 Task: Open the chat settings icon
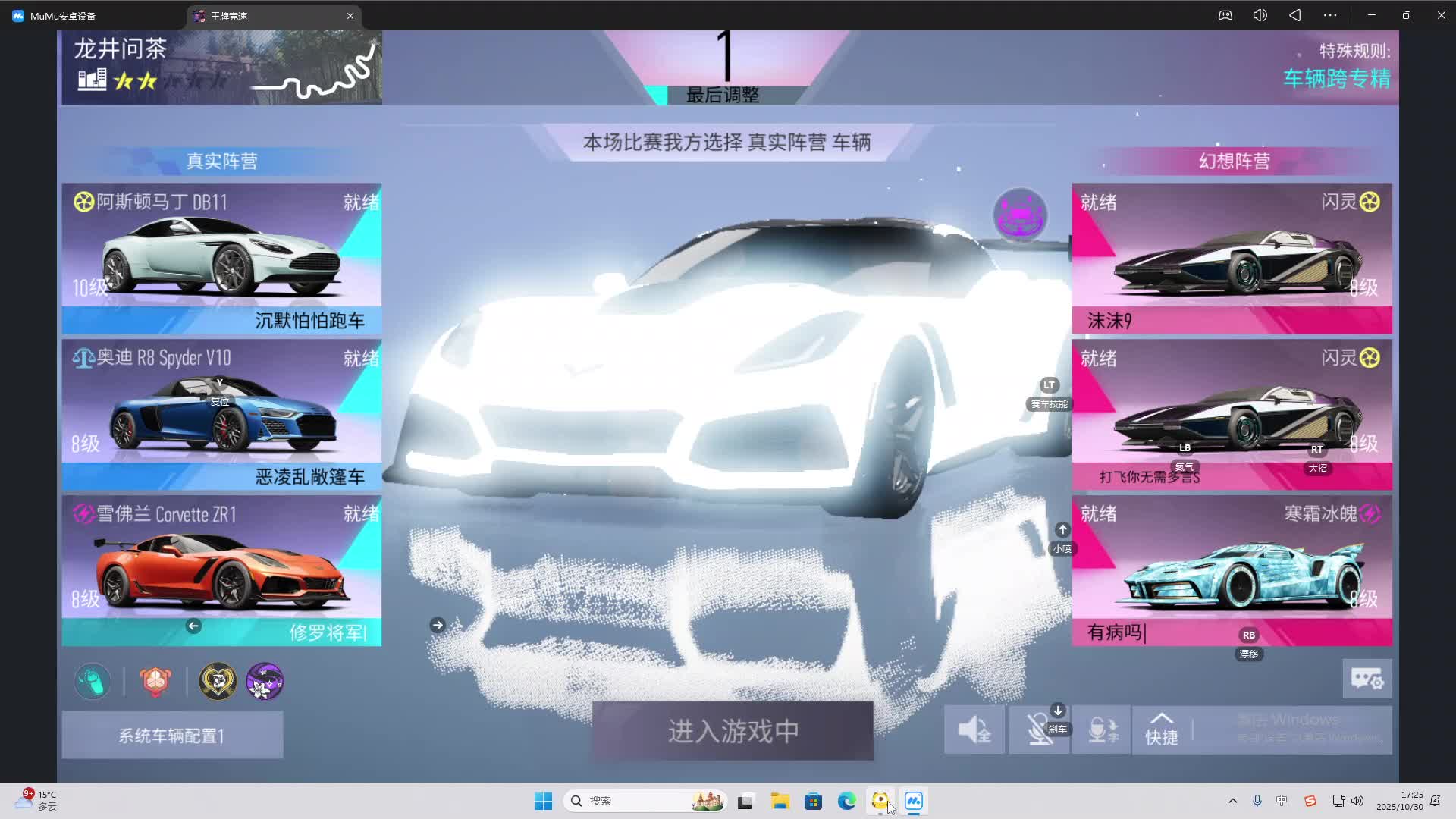point(1367,679)
